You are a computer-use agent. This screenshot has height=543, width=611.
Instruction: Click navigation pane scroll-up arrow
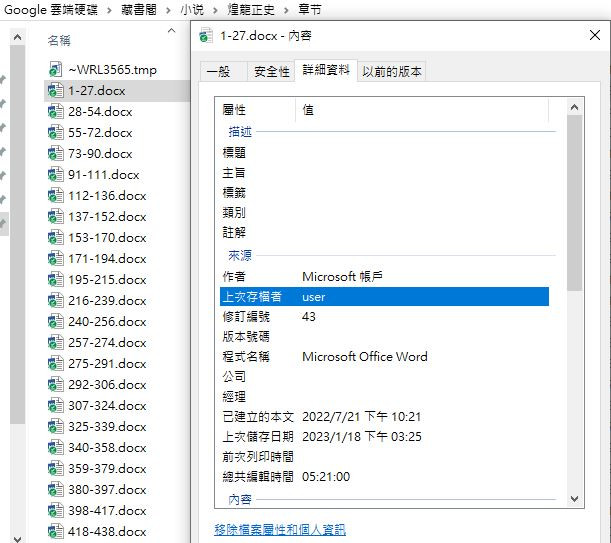point(17,37)
